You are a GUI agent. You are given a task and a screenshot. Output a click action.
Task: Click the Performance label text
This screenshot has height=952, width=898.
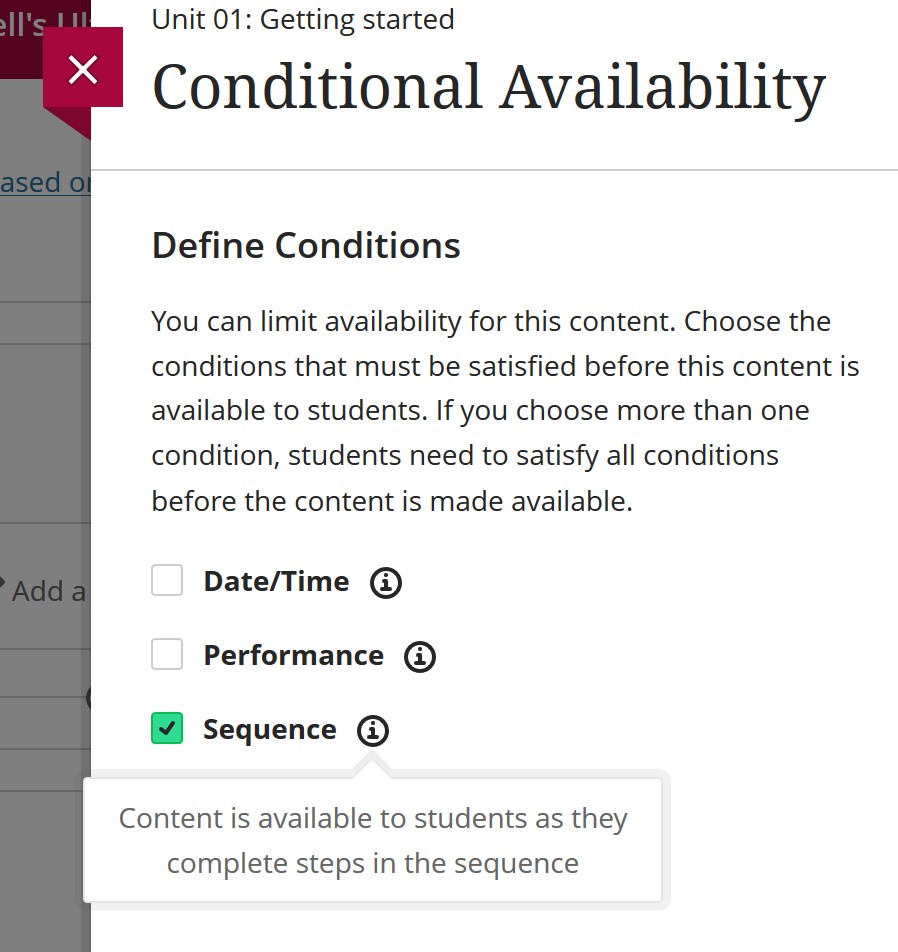(x=293, y=655)
